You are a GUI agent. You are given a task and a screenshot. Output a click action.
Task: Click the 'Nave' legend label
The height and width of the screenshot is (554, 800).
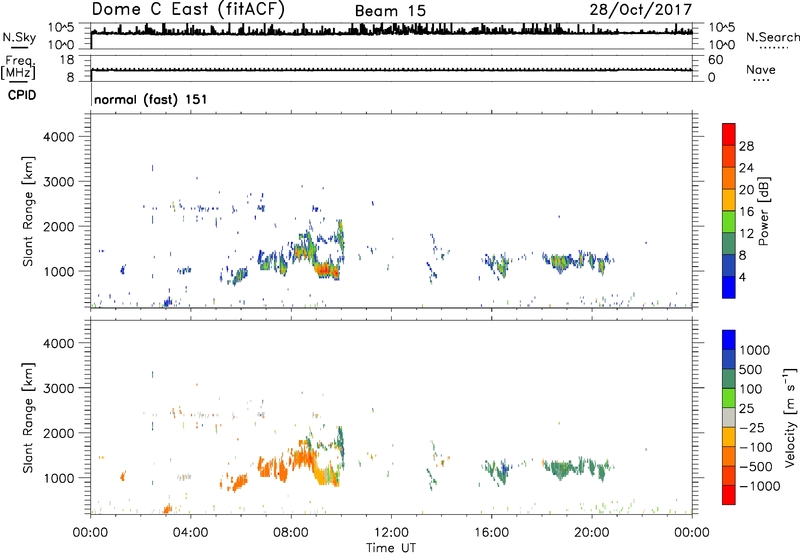pyautogui.click(x=761, y=69)
